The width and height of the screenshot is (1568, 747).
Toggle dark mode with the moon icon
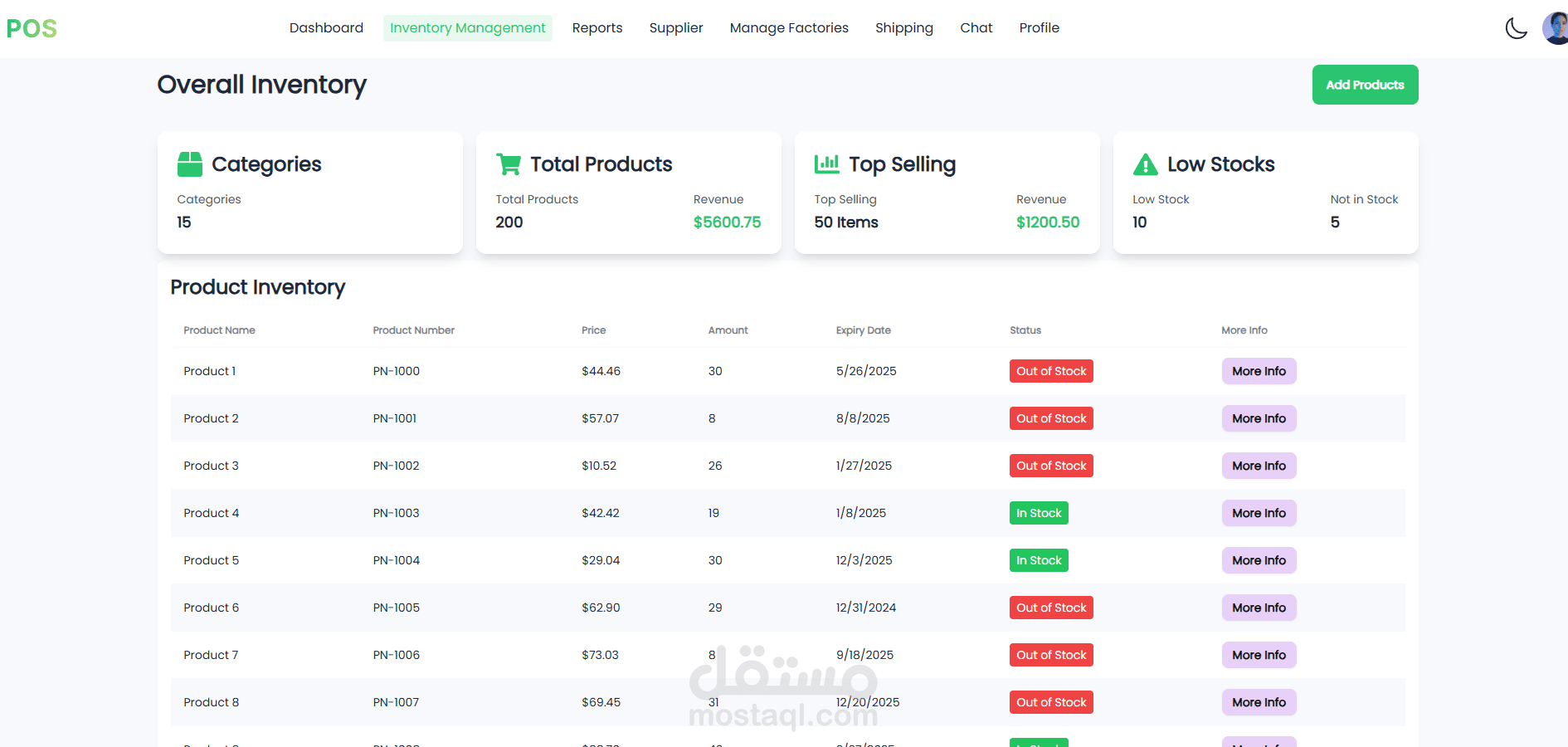coord(1516,28)
